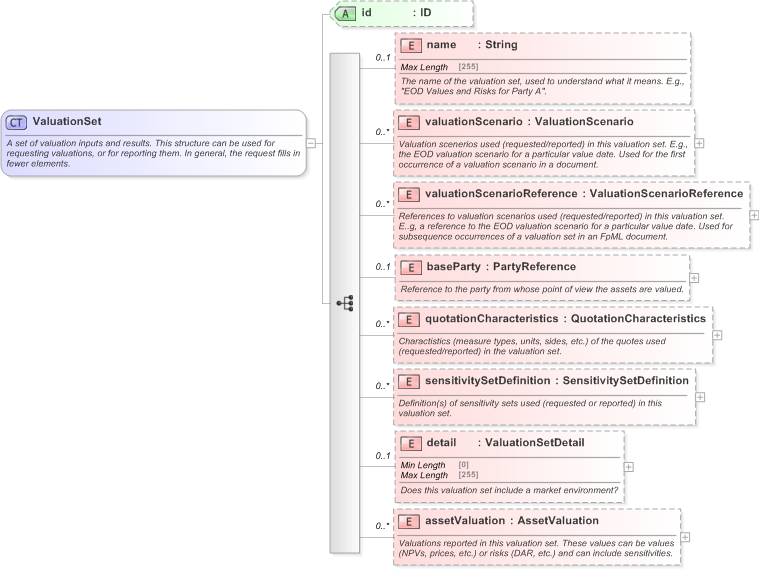Click 'Definition(s) of sensitivity sets' description
759x570 pixels.
pos(530,408)
